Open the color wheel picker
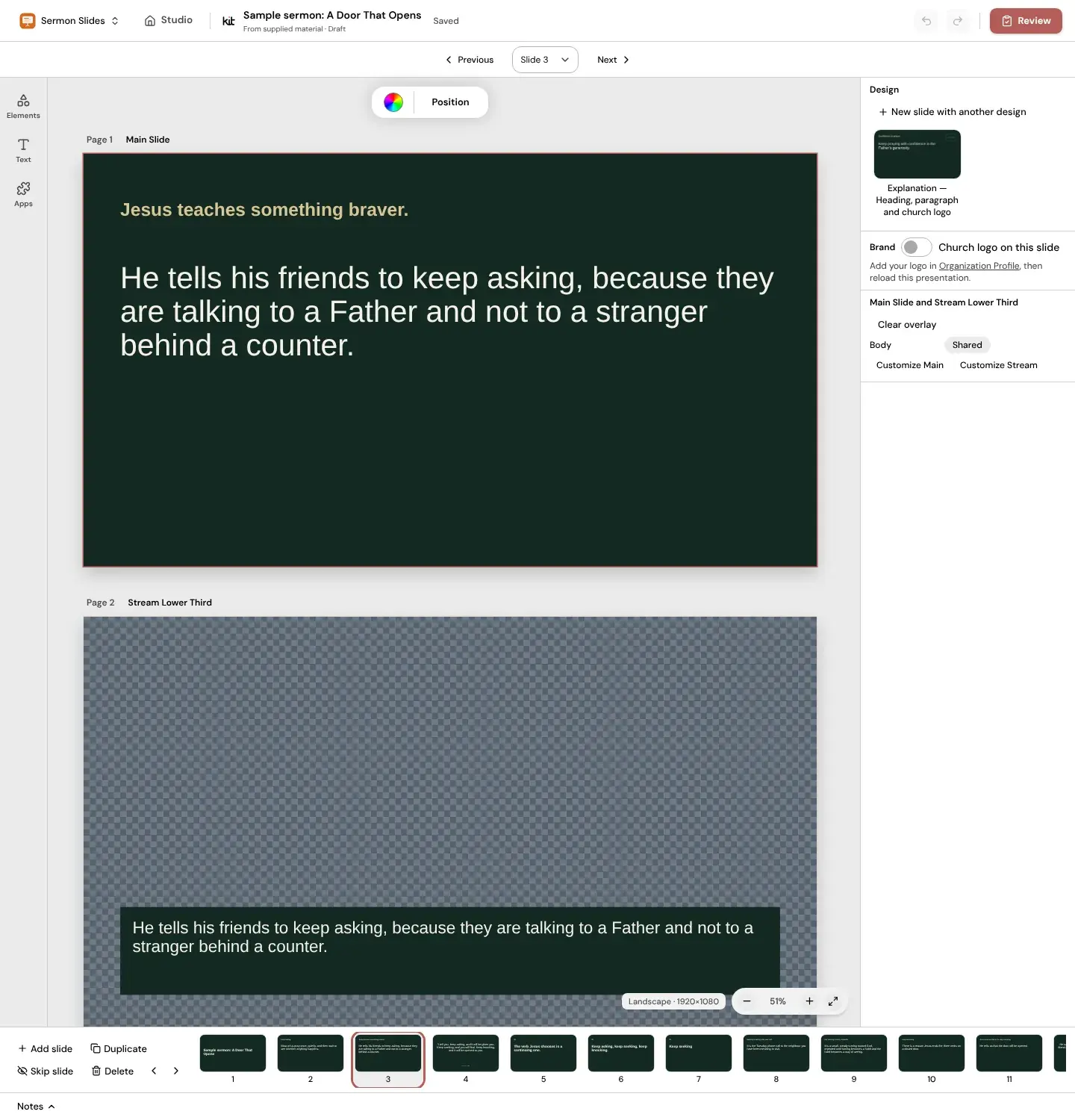 tap(393, 102)
